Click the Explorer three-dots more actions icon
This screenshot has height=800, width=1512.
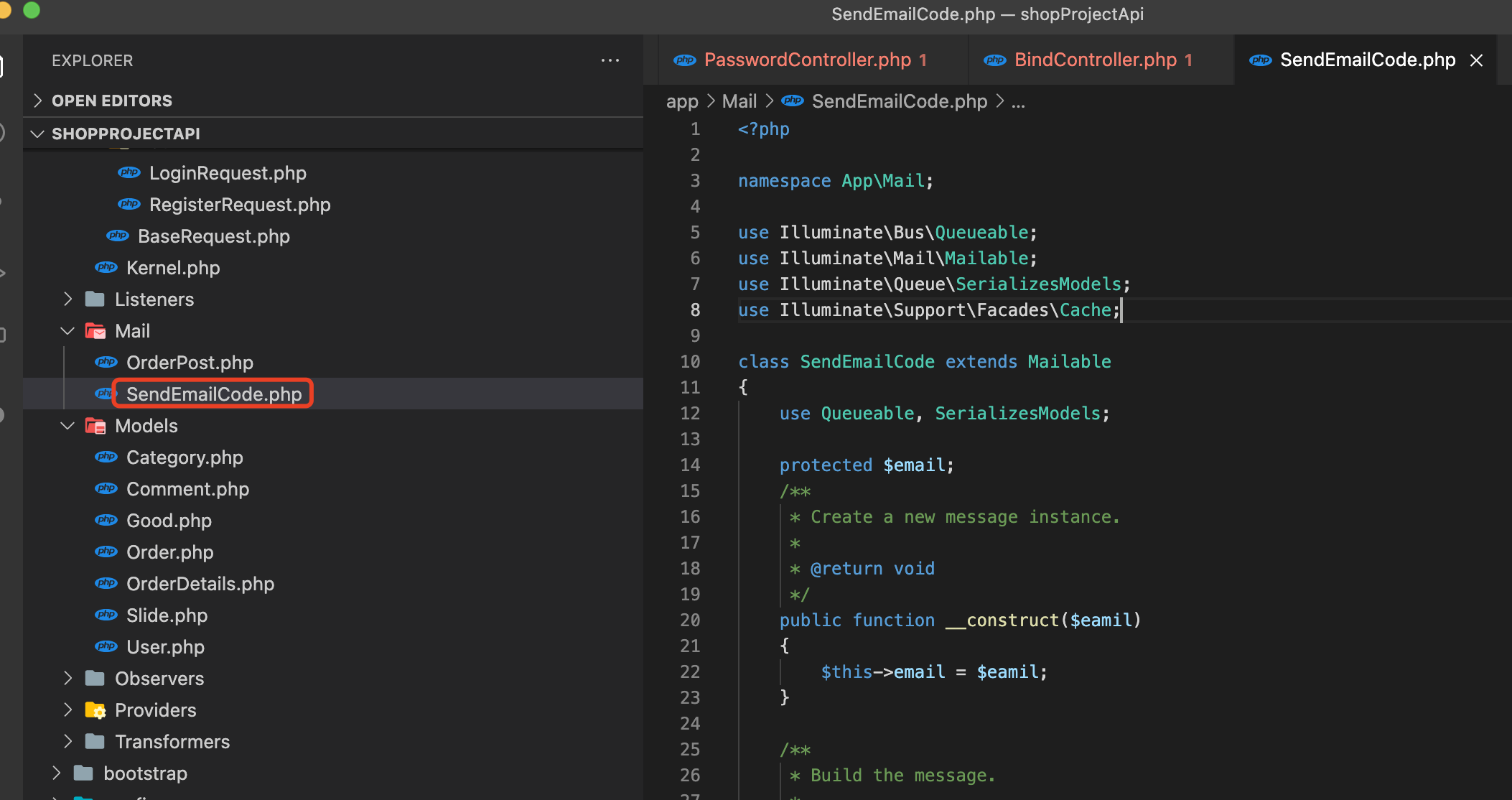click(x=610, y=60)
